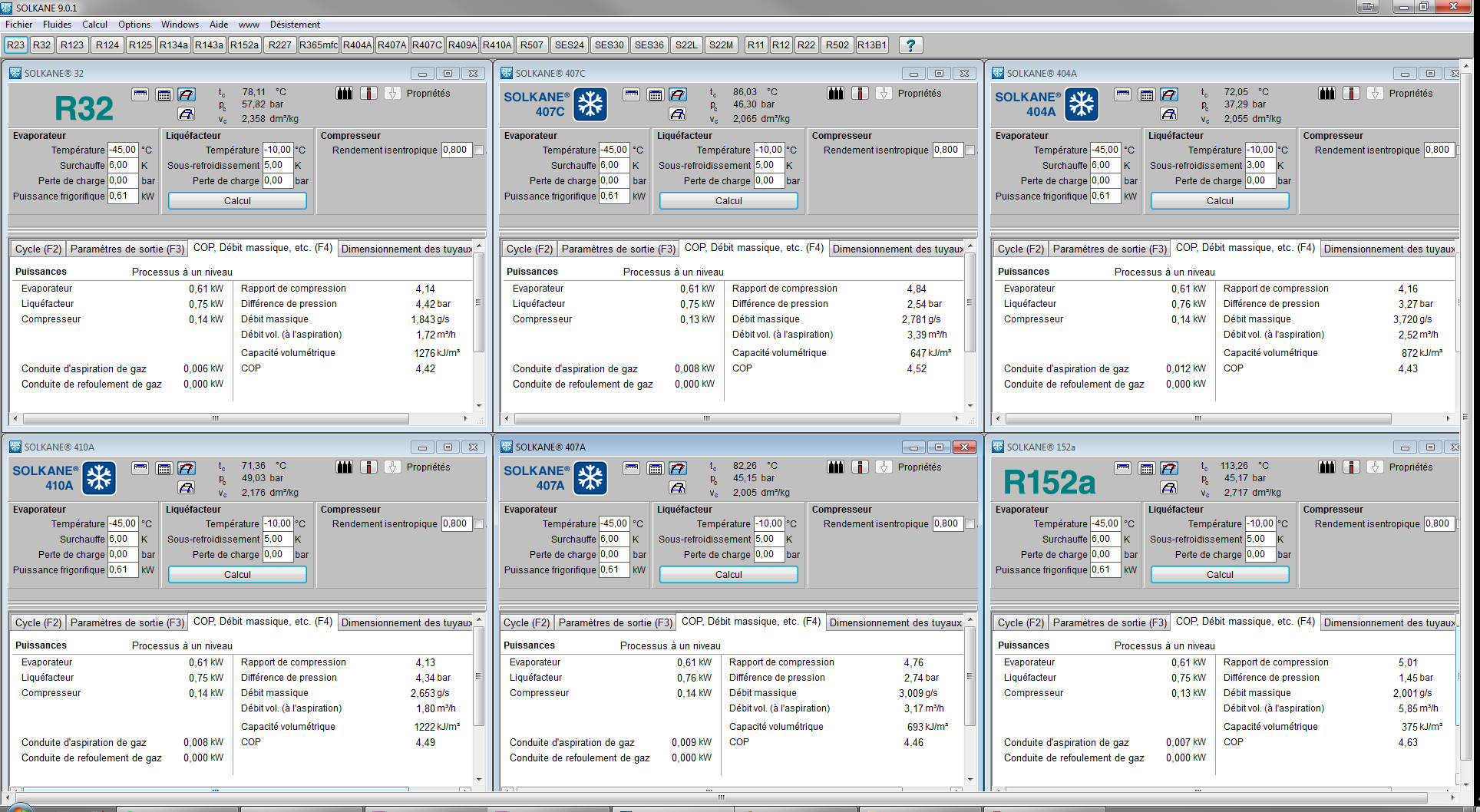Open calculator grid icon in SOLKANE 32 window
The width and height of the screenshot is (1480, 812).
click(164, 94)
